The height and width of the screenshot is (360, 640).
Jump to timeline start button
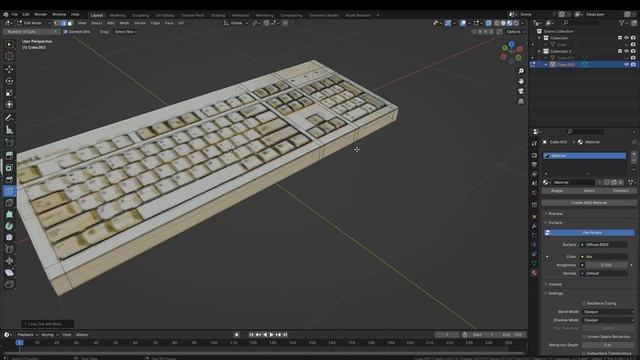[251, 335]
